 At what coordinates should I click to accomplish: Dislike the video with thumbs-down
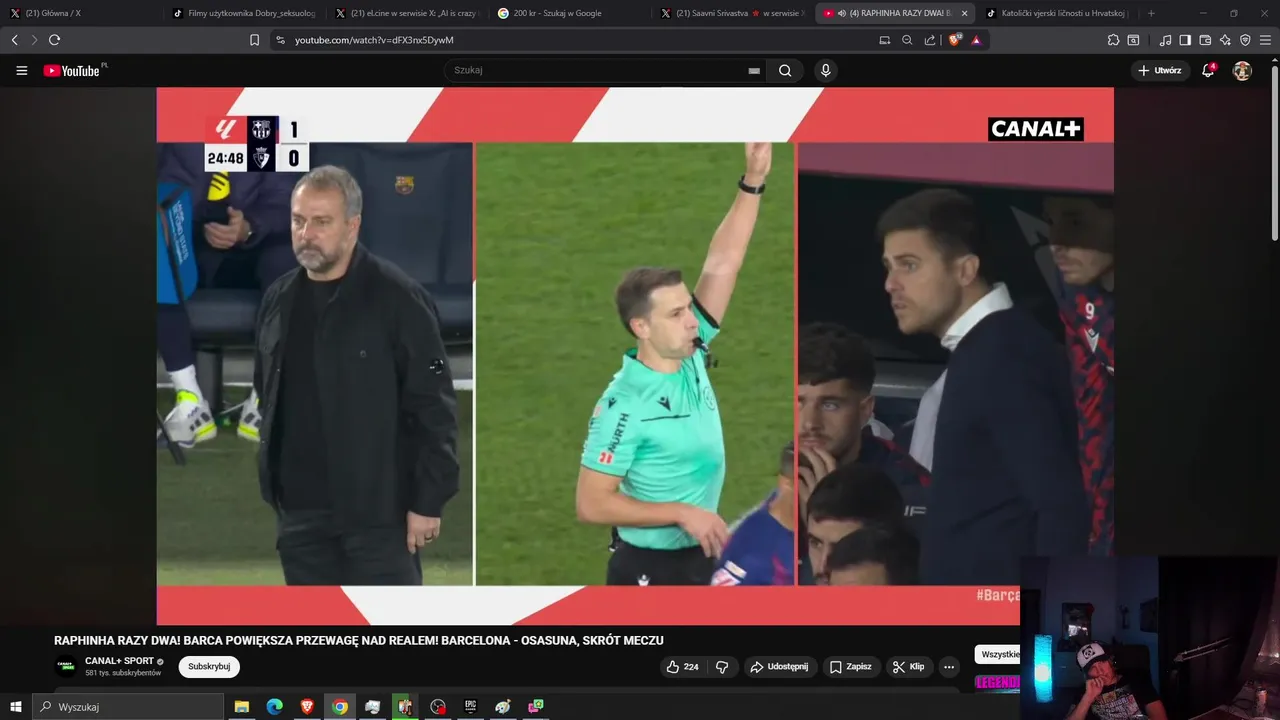pyautogui.click(x=722, y=667)
